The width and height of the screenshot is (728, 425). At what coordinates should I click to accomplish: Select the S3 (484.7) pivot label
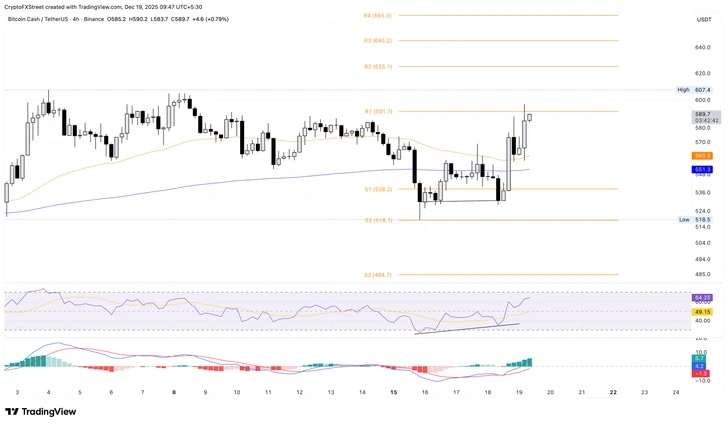(x=378, y=275)
